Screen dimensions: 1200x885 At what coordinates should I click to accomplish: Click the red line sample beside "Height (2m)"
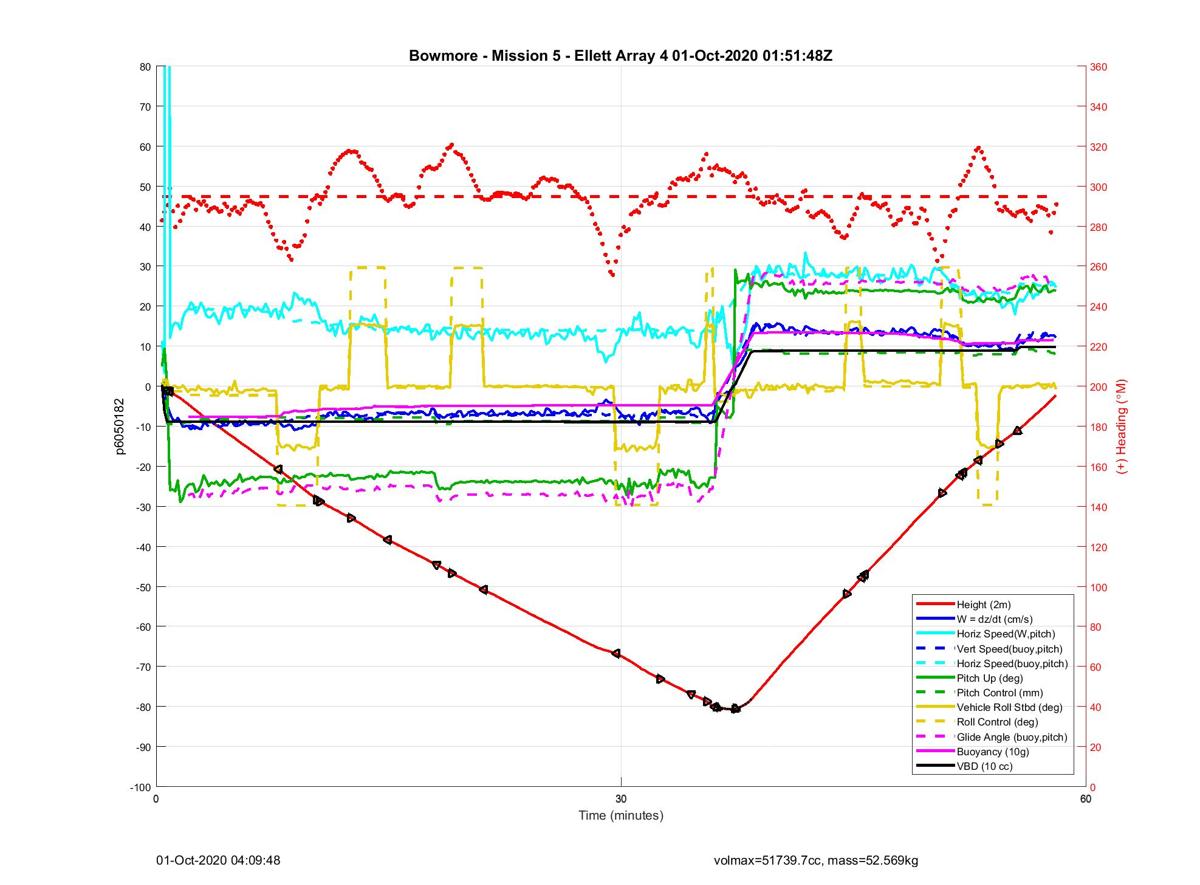coord(934,604)
